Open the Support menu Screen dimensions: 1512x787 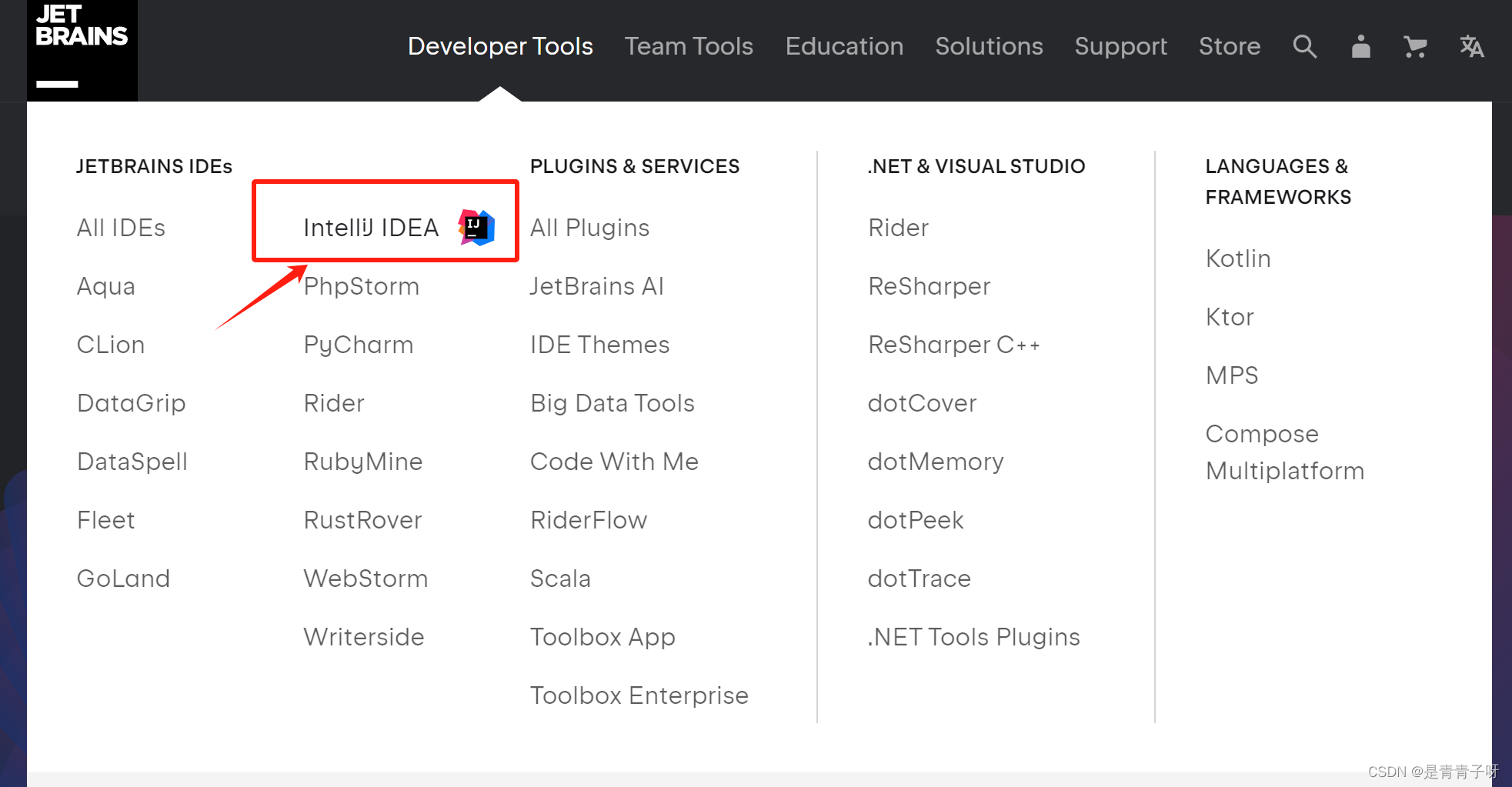tap(1120, 46)
